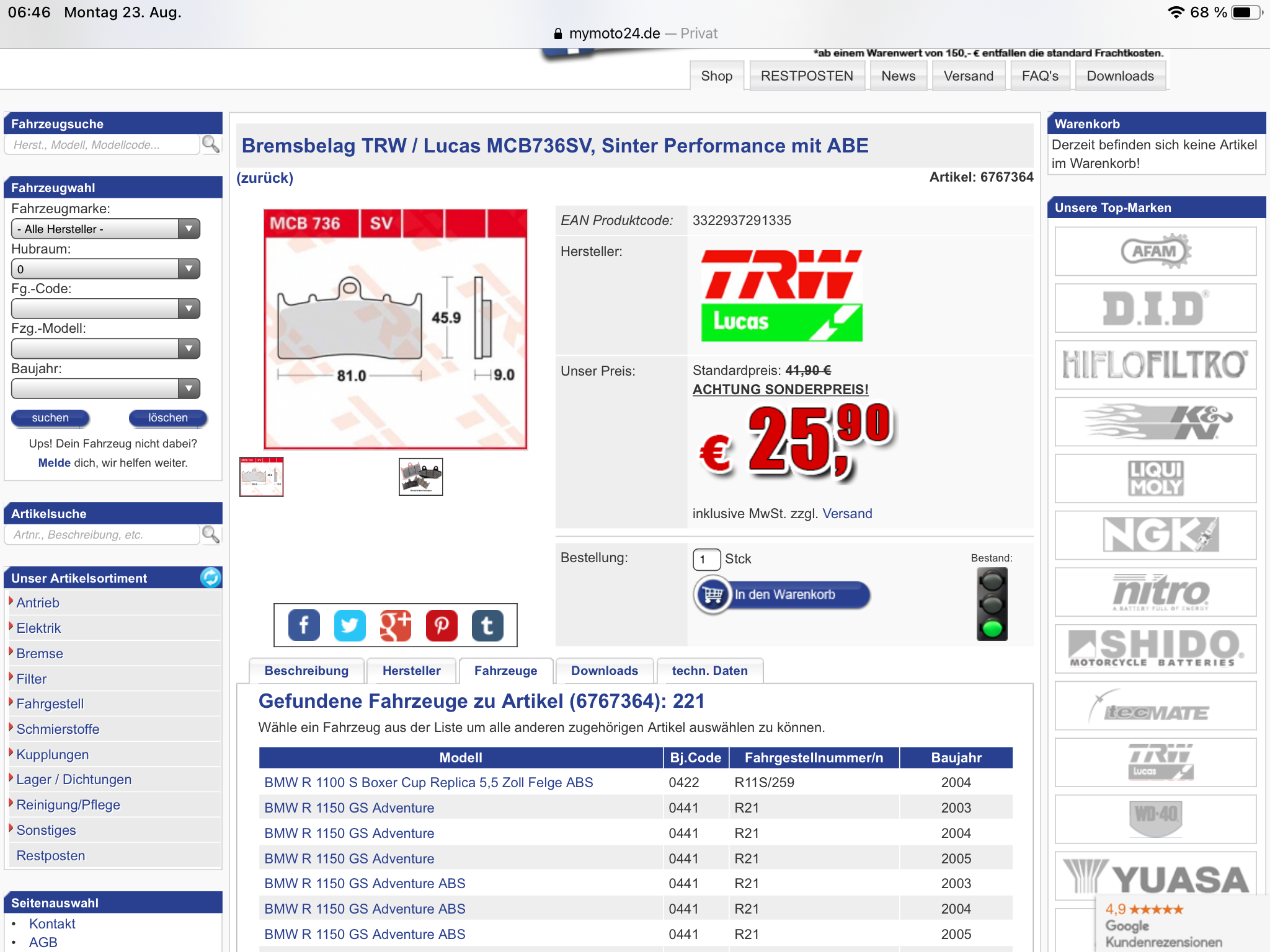Select second brake pad thumbnail image

click(x=420, y=477)
